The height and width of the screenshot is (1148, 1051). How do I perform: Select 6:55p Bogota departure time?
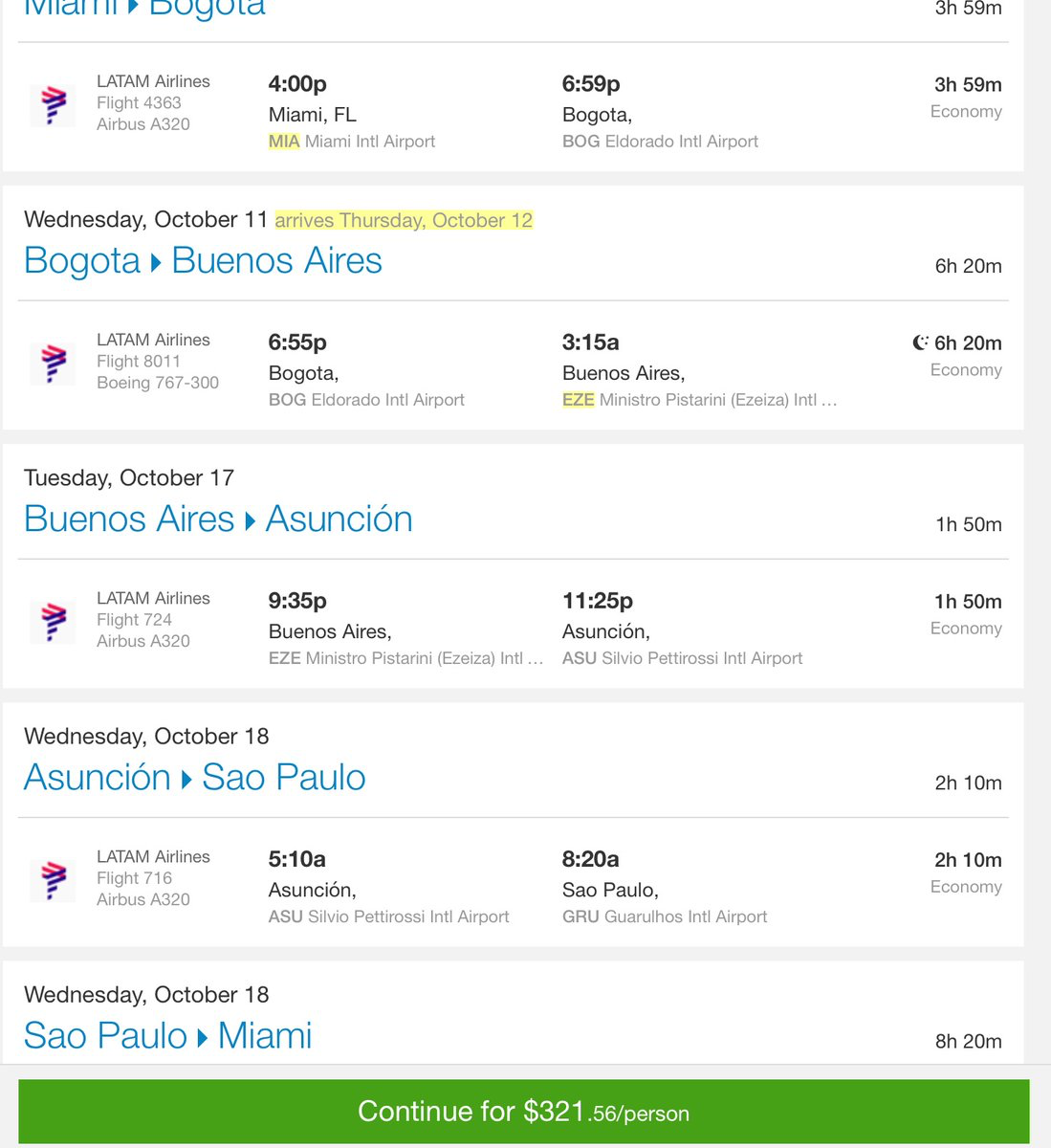tap(297, 342)
